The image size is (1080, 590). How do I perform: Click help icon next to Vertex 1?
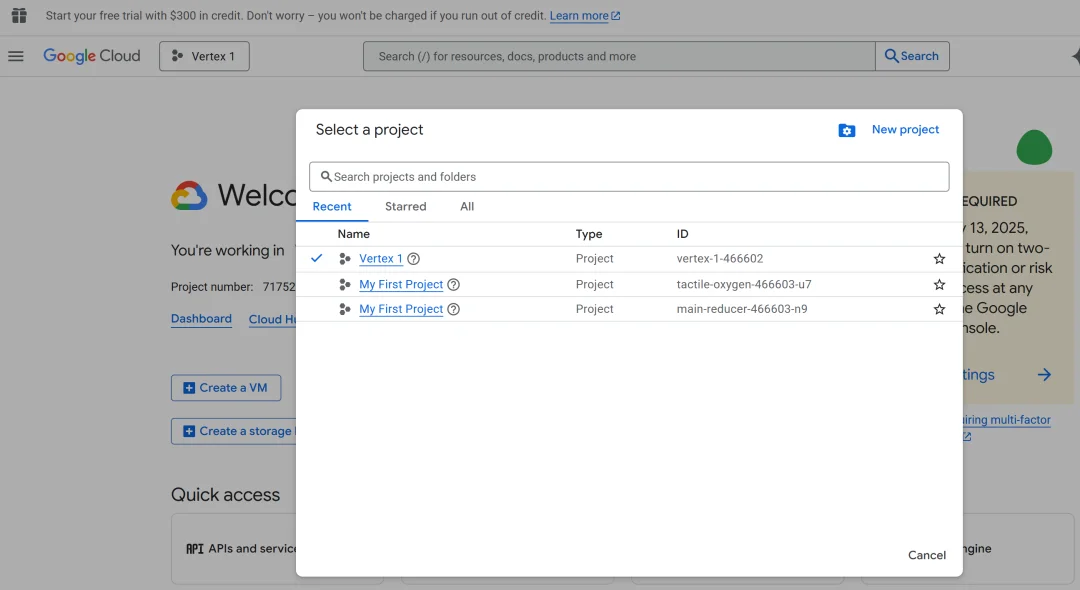click(413, 259)
